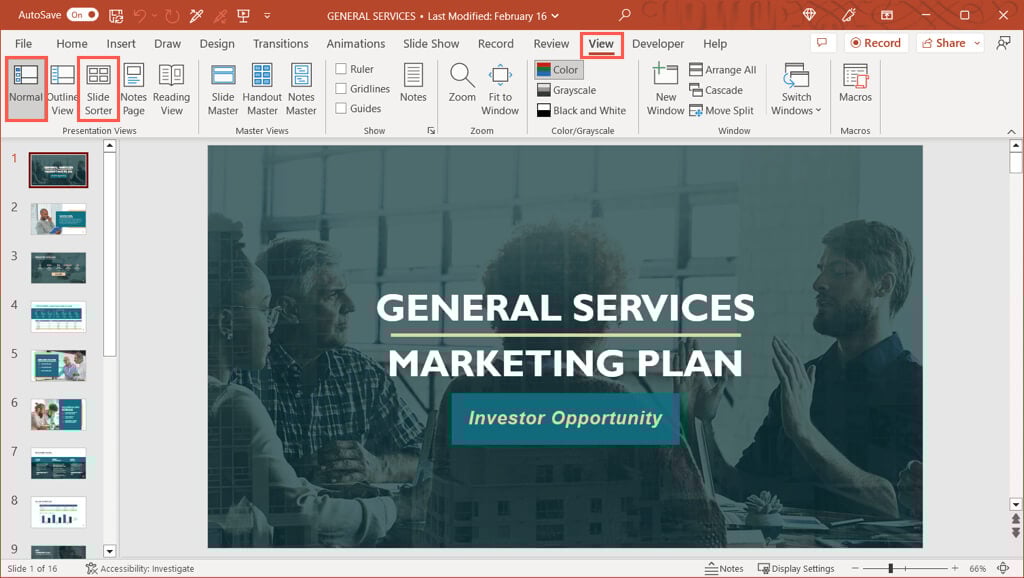The height and width of the screenshot is (578, 1024).
Task: Expand the file title Last Modified dropdown
Action: coord(555,16)
